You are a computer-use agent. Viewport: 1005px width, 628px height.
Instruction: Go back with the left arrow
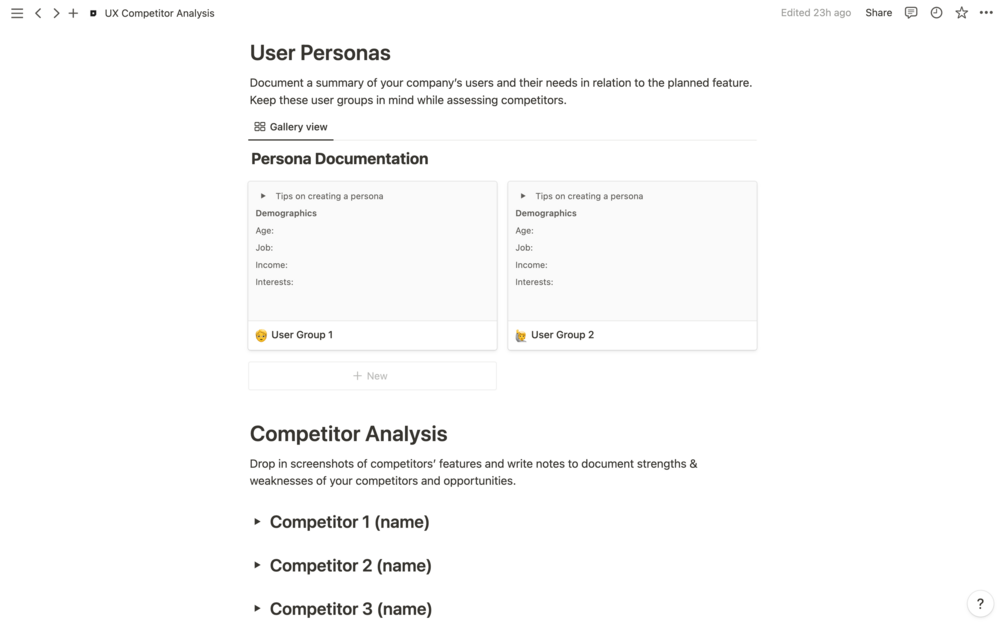pos(38,13)
